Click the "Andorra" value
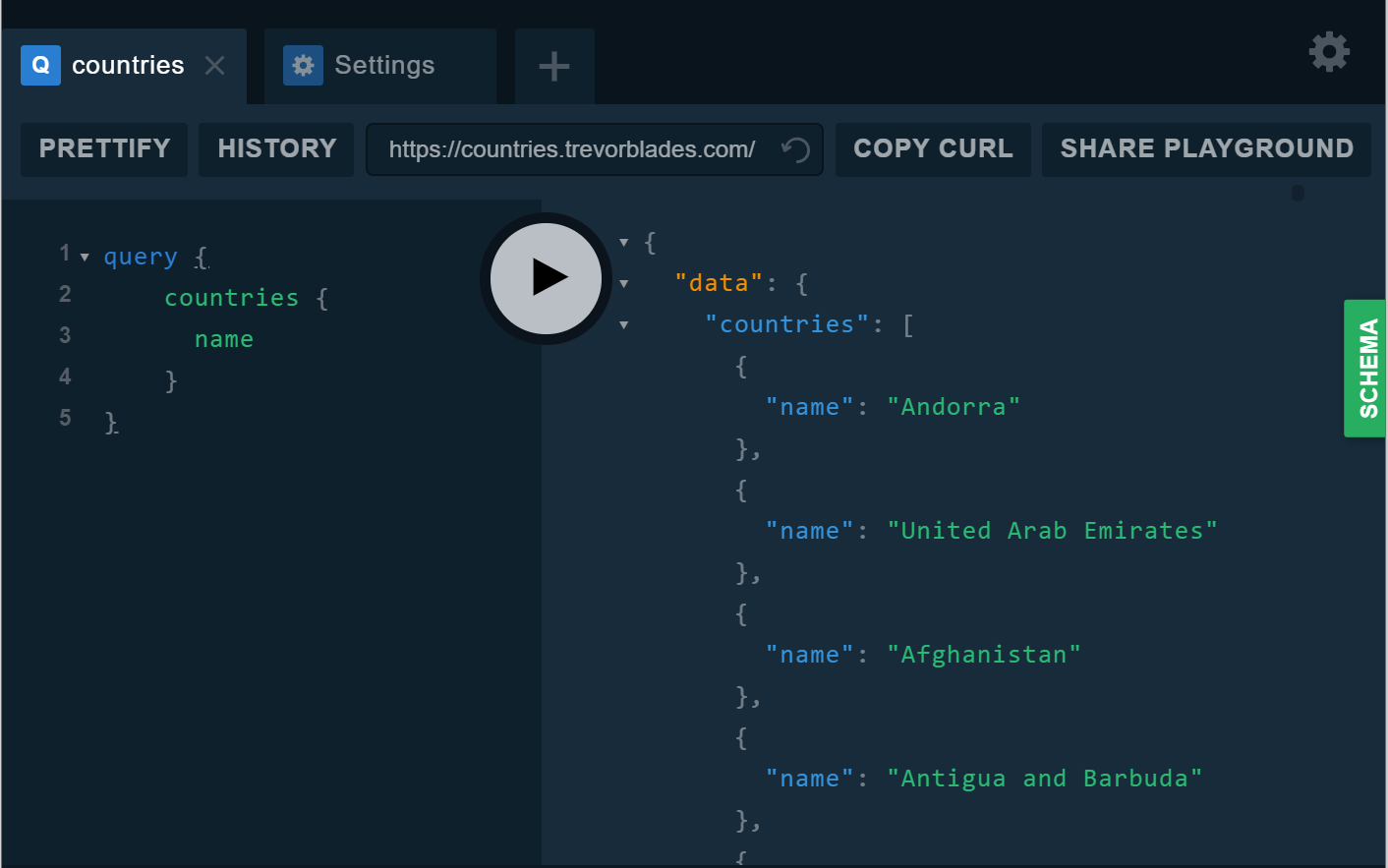The width and height of the screenshot is (1388, 868). (954, 407)
